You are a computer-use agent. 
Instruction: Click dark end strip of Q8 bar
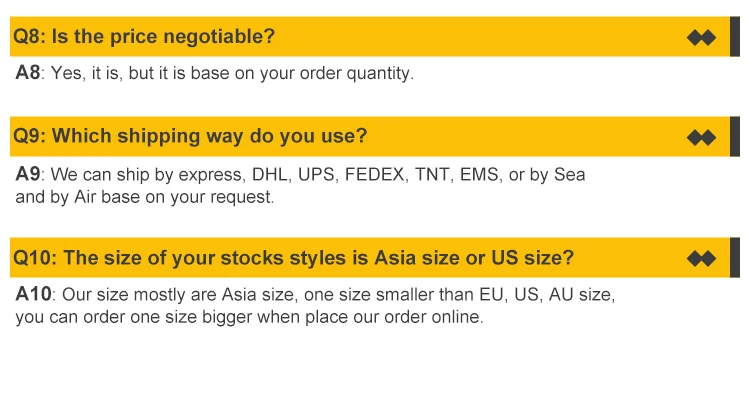tap(735, 37)
